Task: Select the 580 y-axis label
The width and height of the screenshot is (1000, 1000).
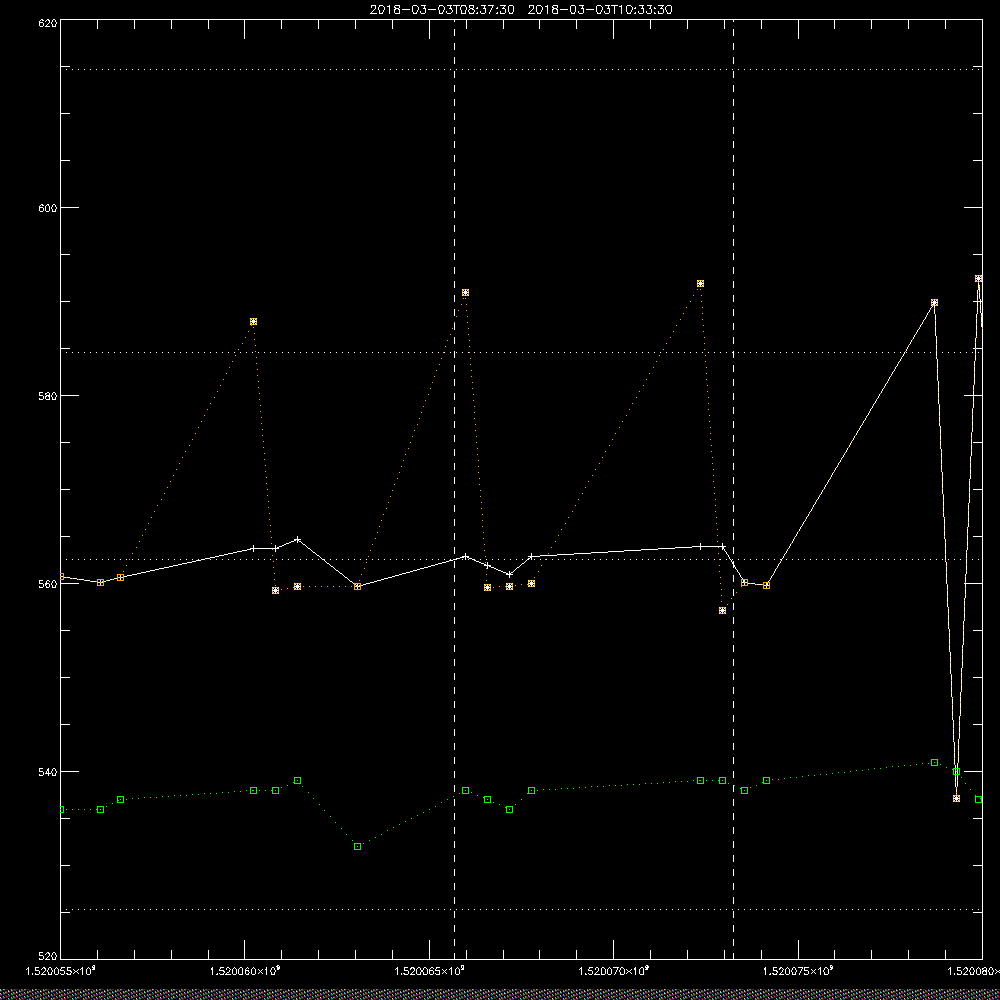Action: point(48,395)
